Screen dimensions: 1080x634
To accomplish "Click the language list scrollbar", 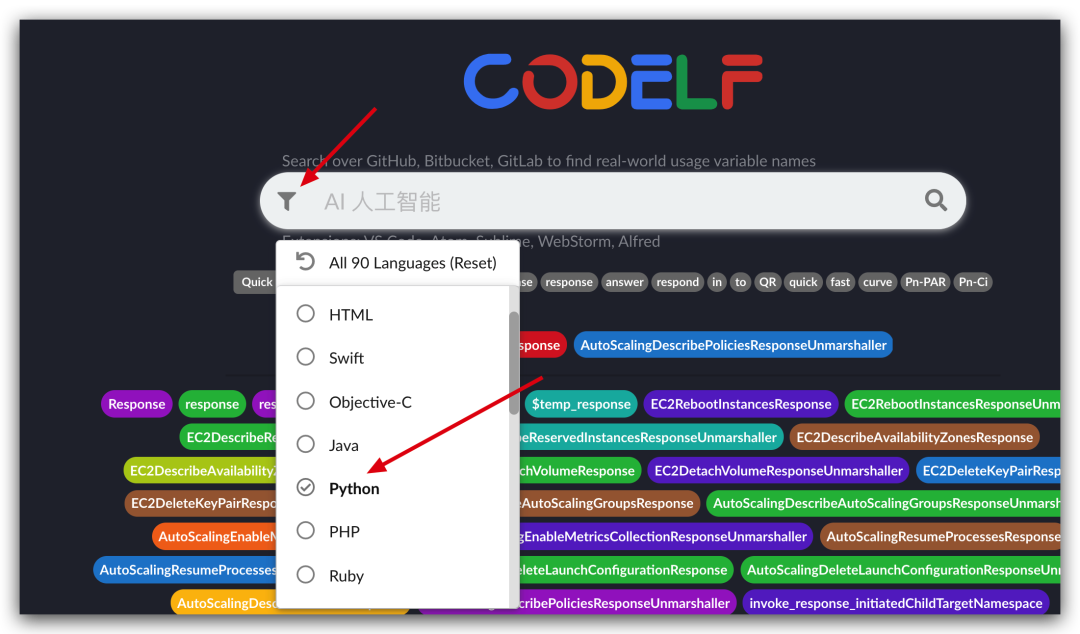I will tap(514, 363).
